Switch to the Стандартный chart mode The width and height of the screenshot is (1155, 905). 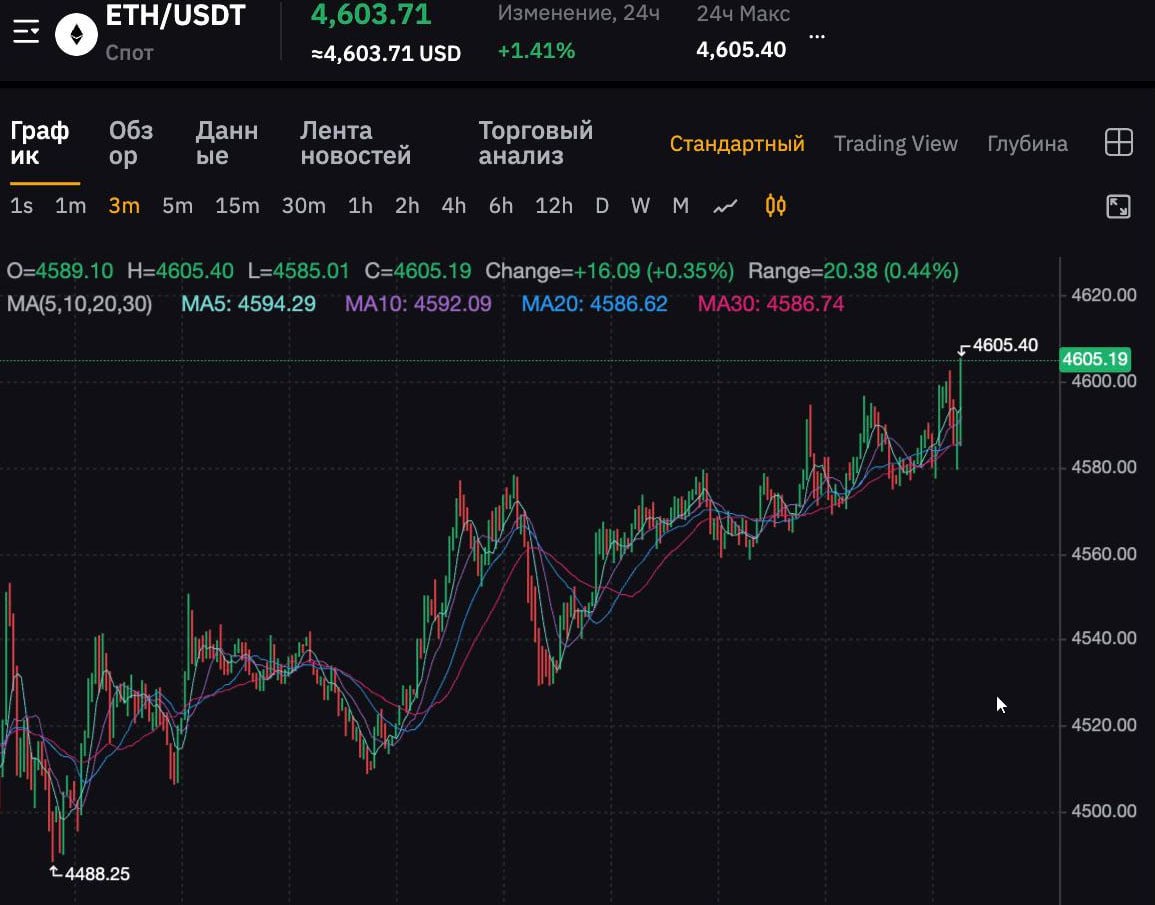point(737,144)
